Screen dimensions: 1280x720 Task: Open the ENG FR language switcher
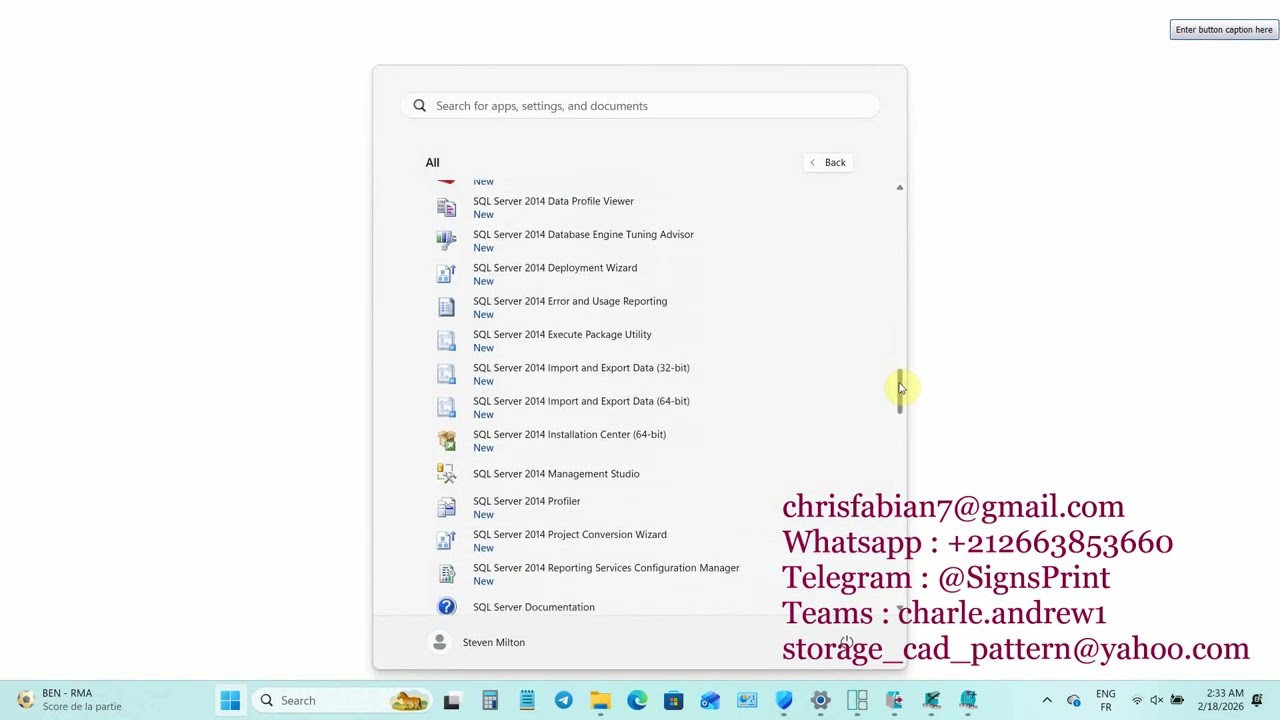[1105, 700]
